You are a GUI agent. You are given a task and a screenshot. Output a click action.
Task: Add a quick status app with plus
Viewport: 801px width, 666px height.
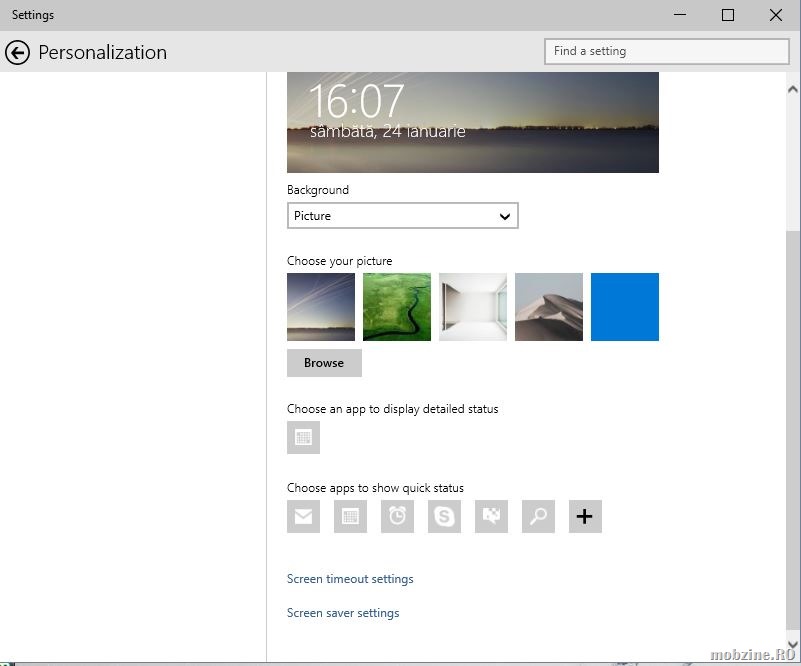[x=585, y=516]
